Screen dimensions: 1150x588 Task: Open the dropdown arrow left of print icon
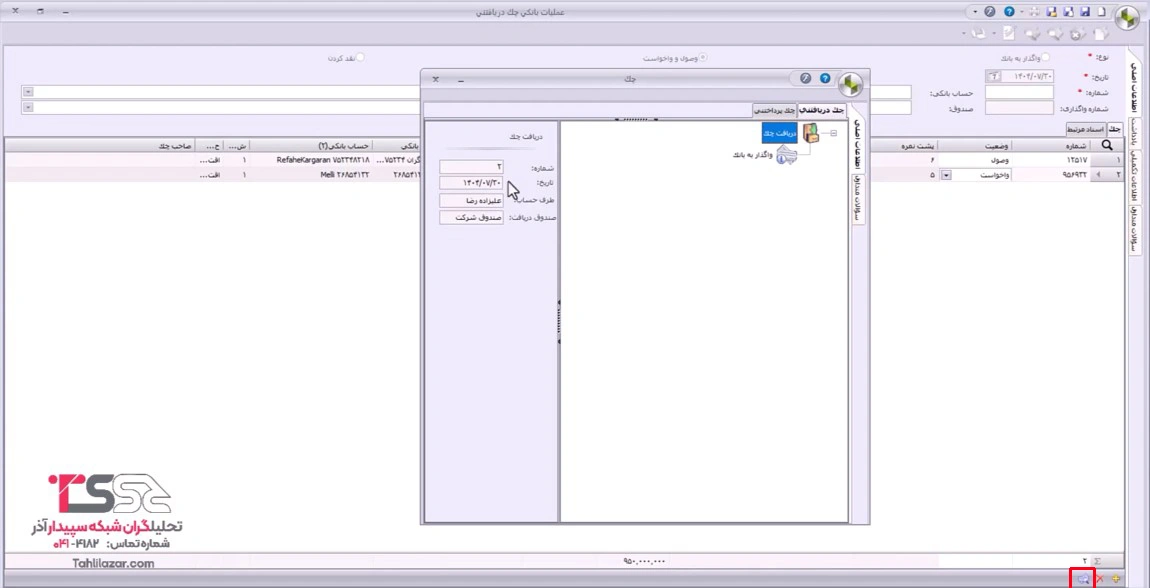pyautogui.click(x=964, y=33)
